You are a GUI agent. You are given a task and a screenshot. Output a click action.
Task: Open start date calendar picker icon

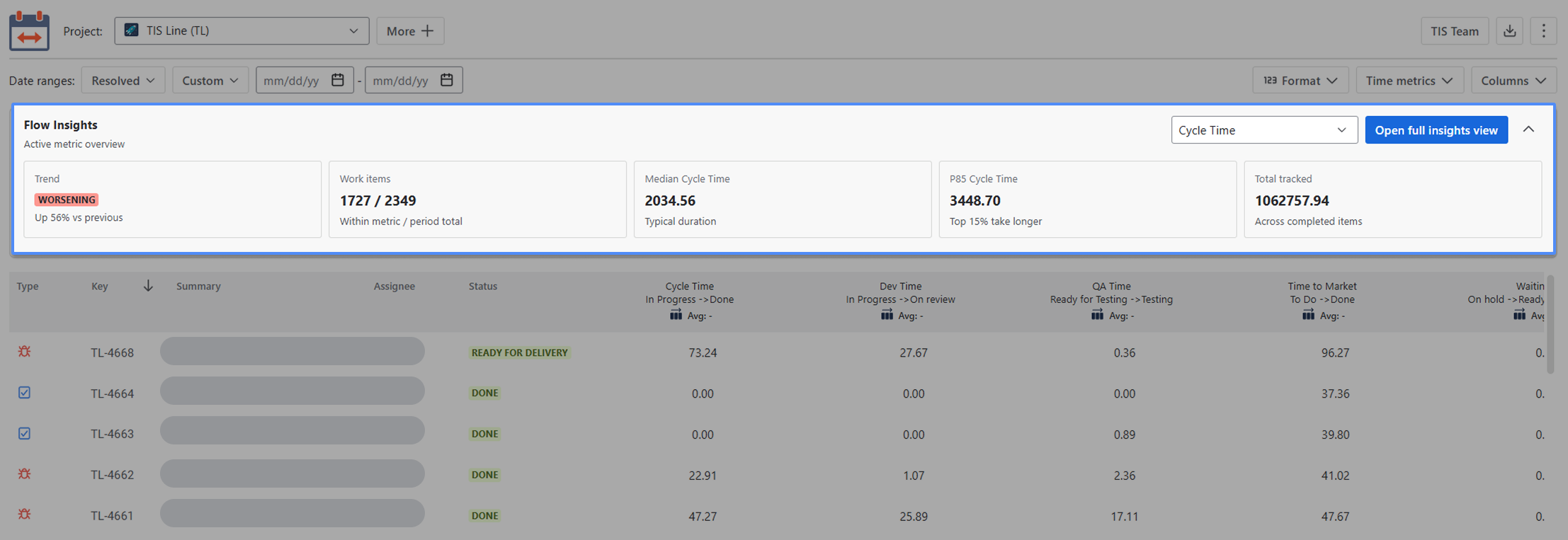click(338, 80)
